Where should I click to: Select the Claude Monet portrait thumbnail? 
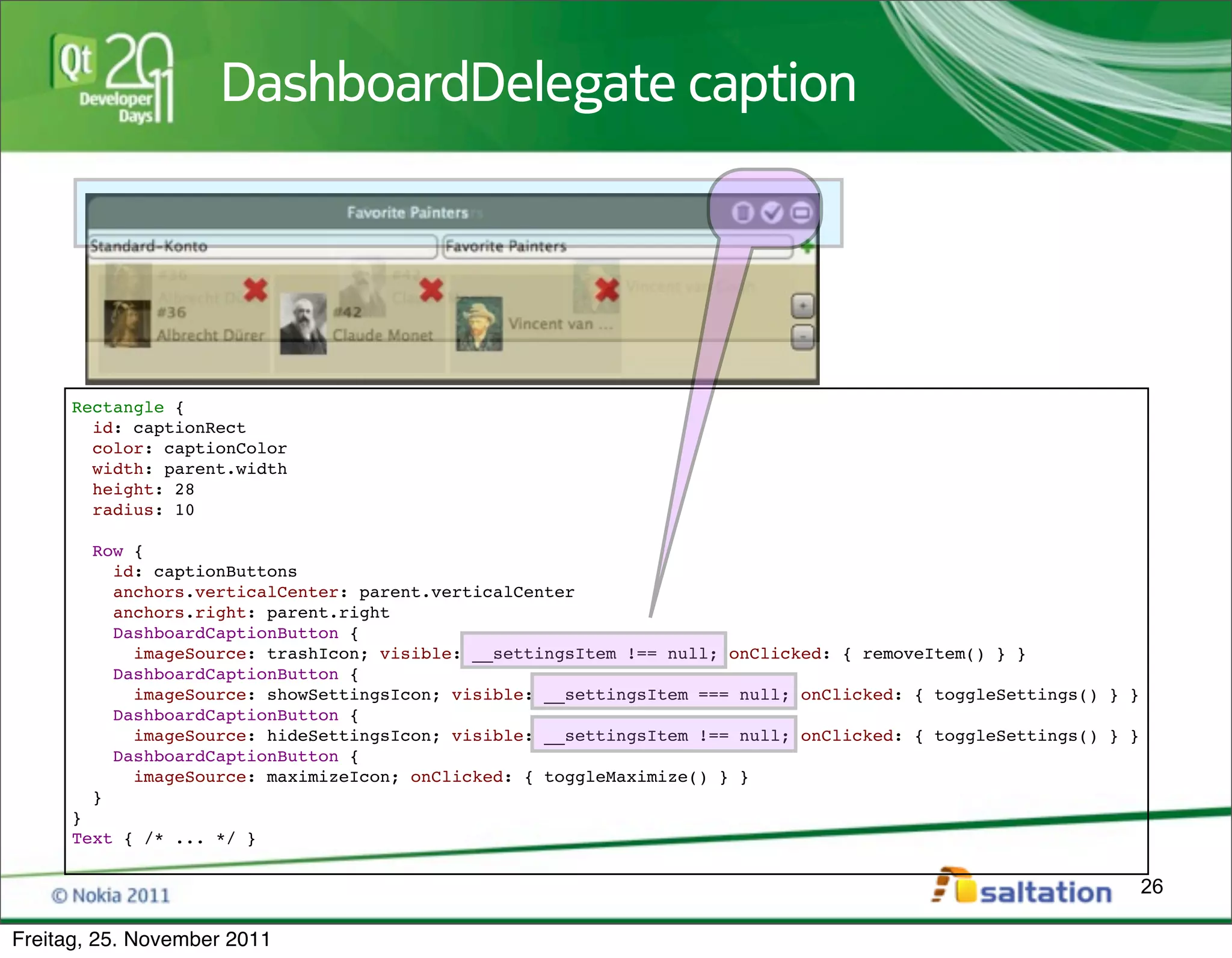(x=303, y=324)
